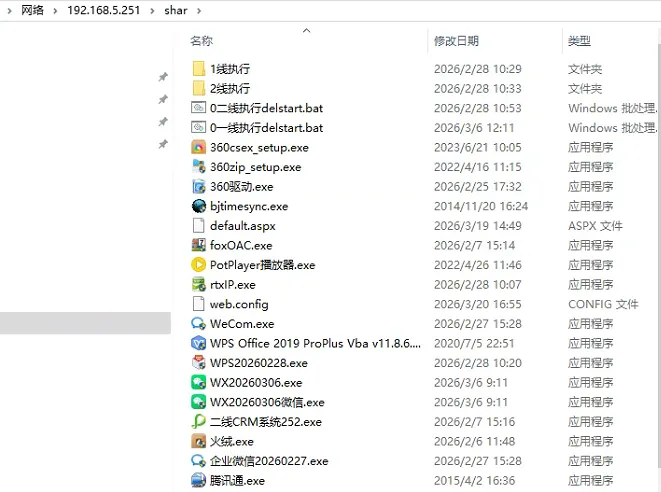Click file name default.aspx
This screenshot has height=492, width=661.
243,226
